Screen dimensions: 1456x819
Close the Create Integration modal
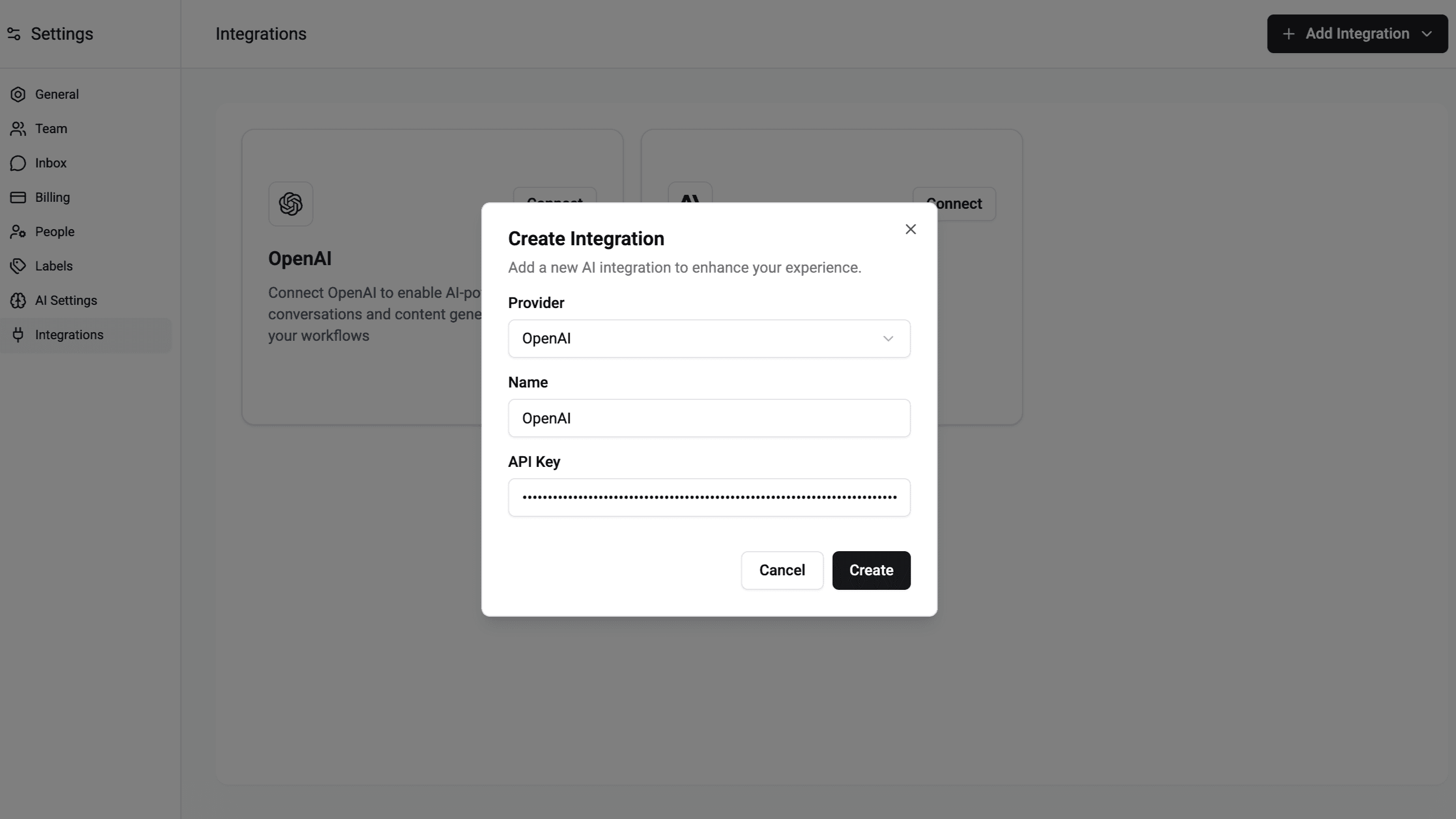(911, 229)
